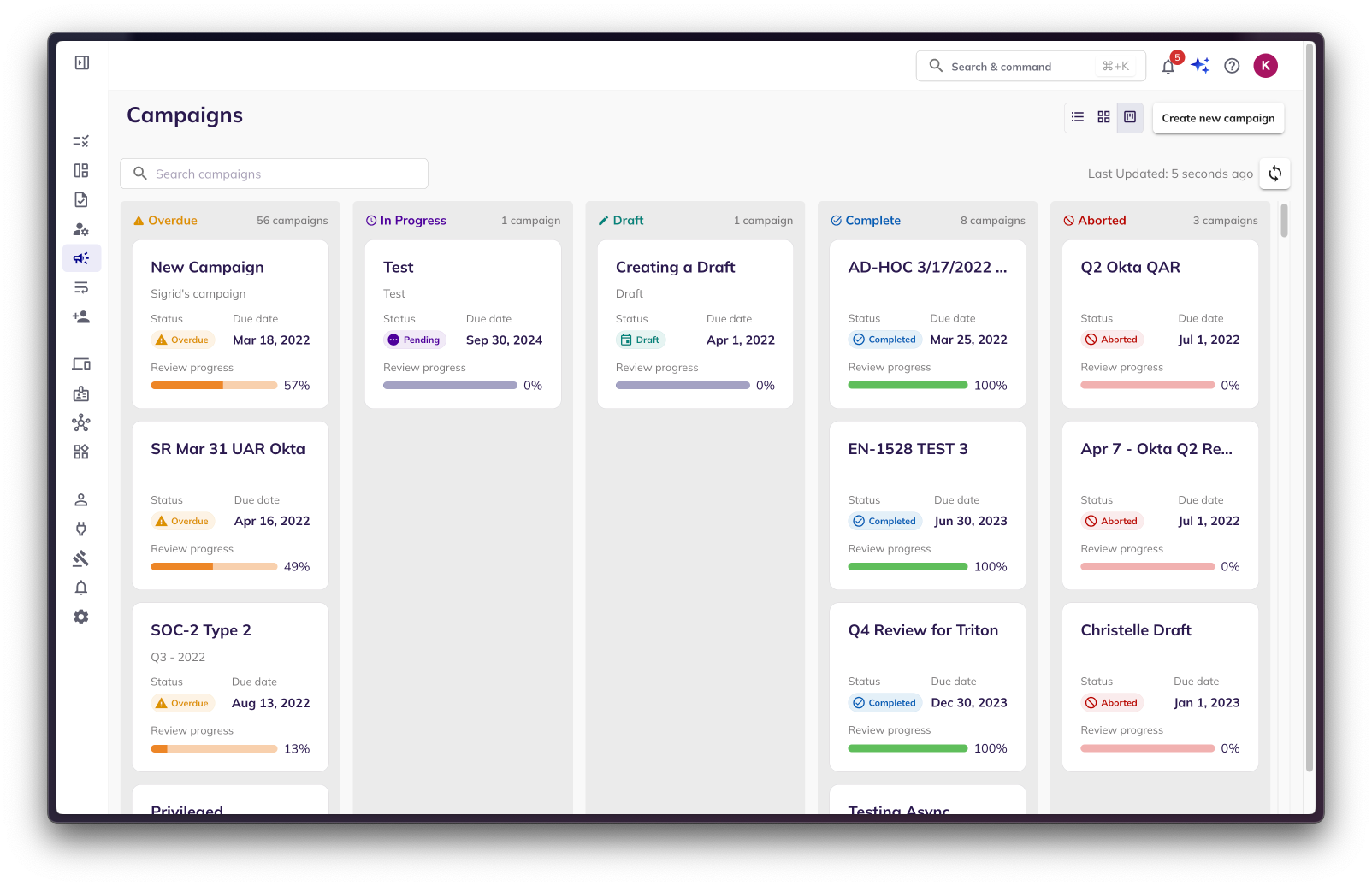Viewport: 1372px width, 886px height.
Task: Click the Search campaigns input field
Action: pos(274,174)
